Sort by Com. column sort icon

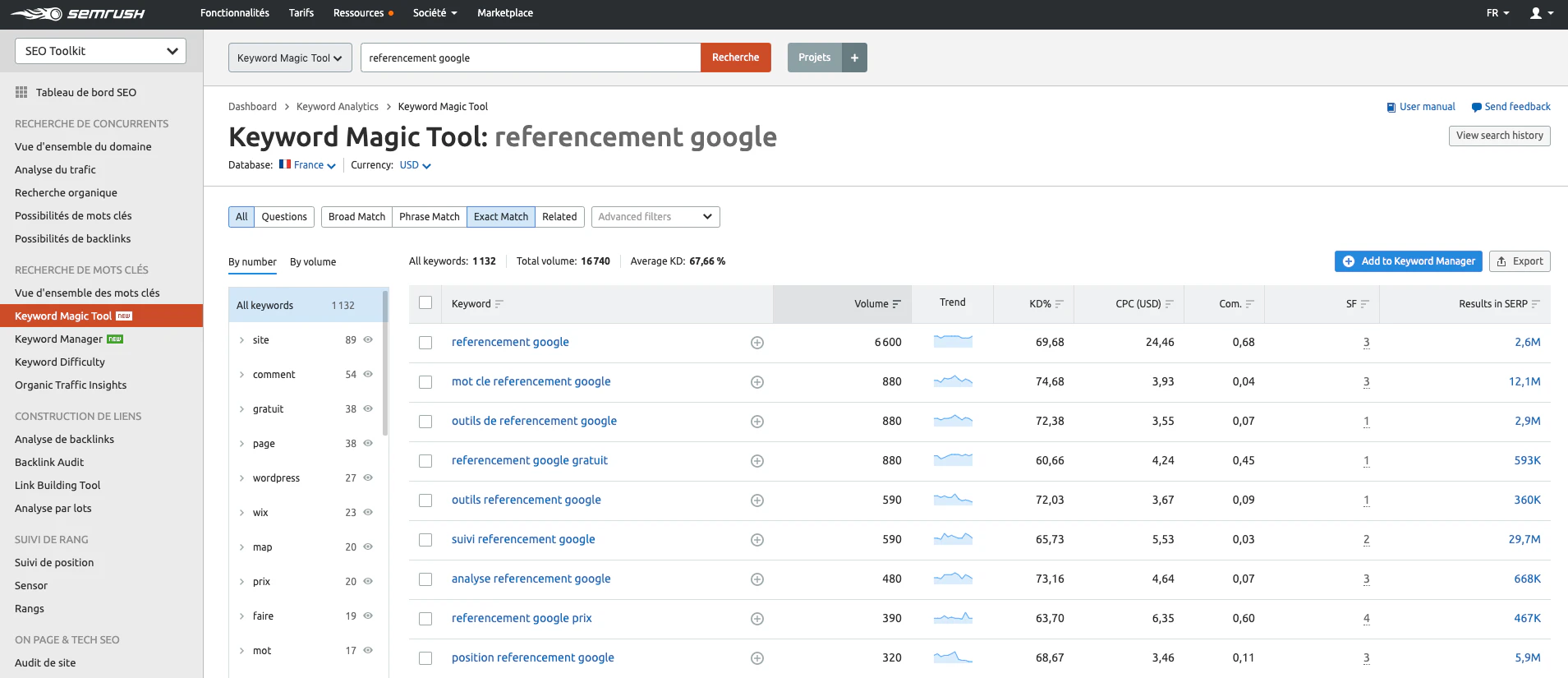[1250, 304]
